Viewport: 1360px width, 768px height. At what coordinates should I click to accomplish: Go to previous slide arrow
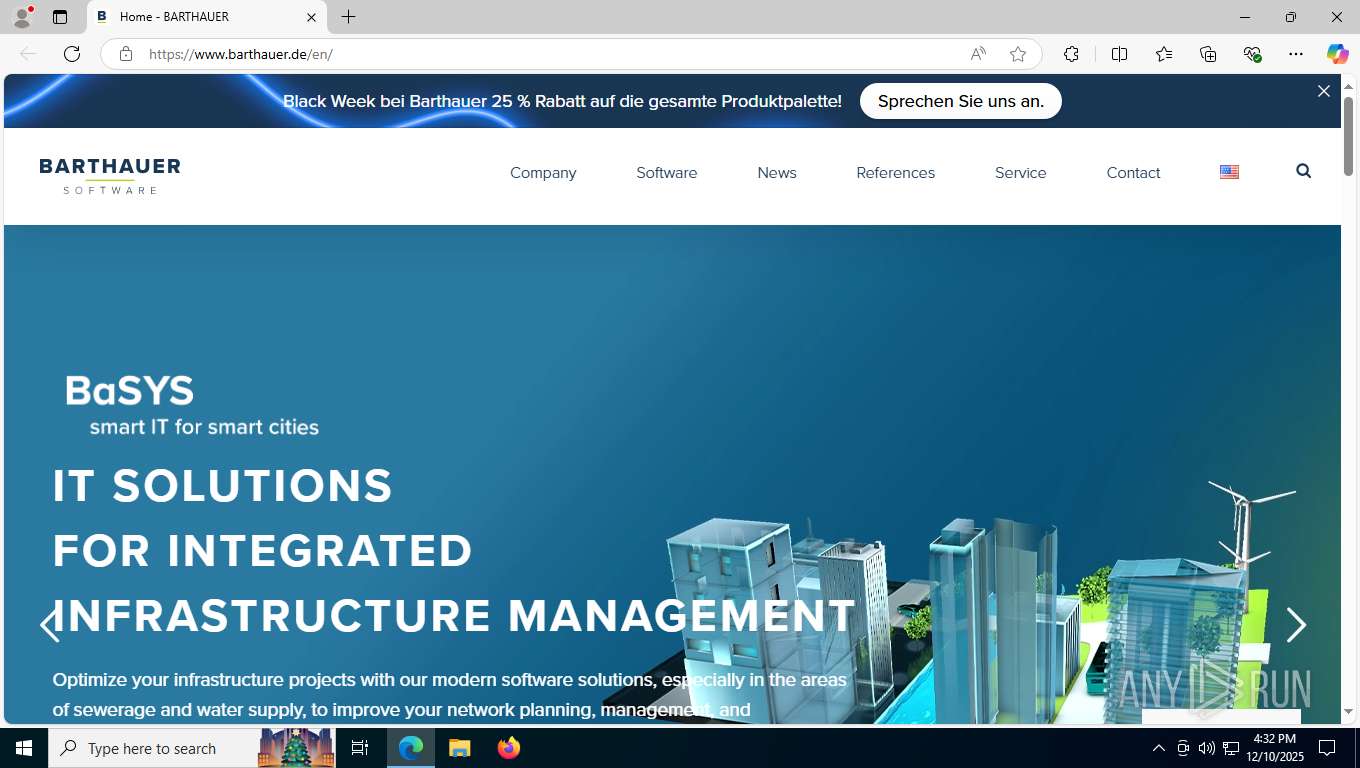[49, 625]
